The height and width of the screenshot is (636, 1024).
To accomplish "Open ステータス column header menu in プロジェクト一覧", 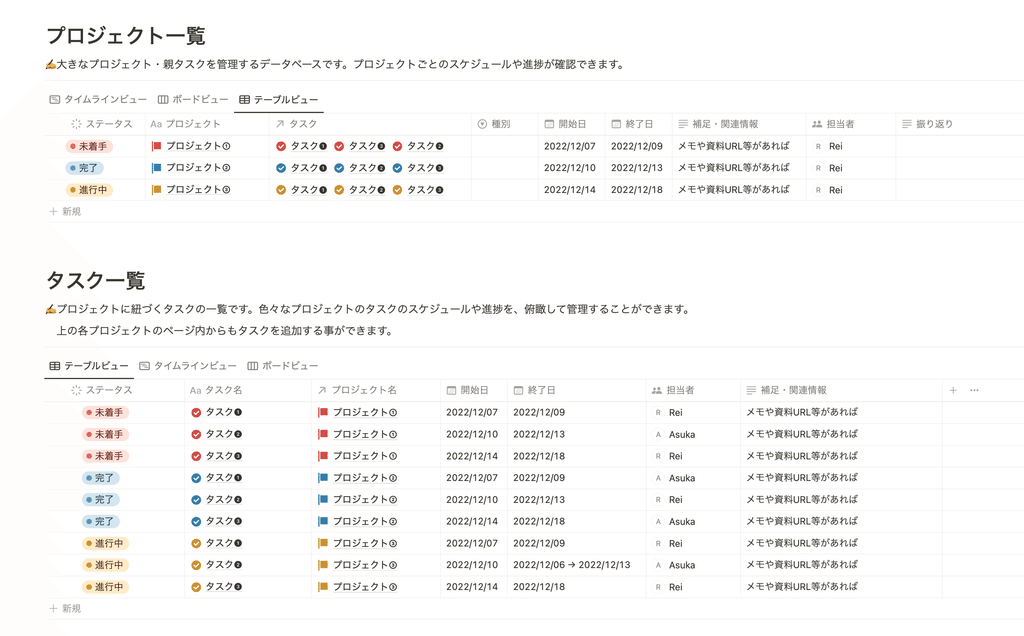I will [x=101, y=124].
